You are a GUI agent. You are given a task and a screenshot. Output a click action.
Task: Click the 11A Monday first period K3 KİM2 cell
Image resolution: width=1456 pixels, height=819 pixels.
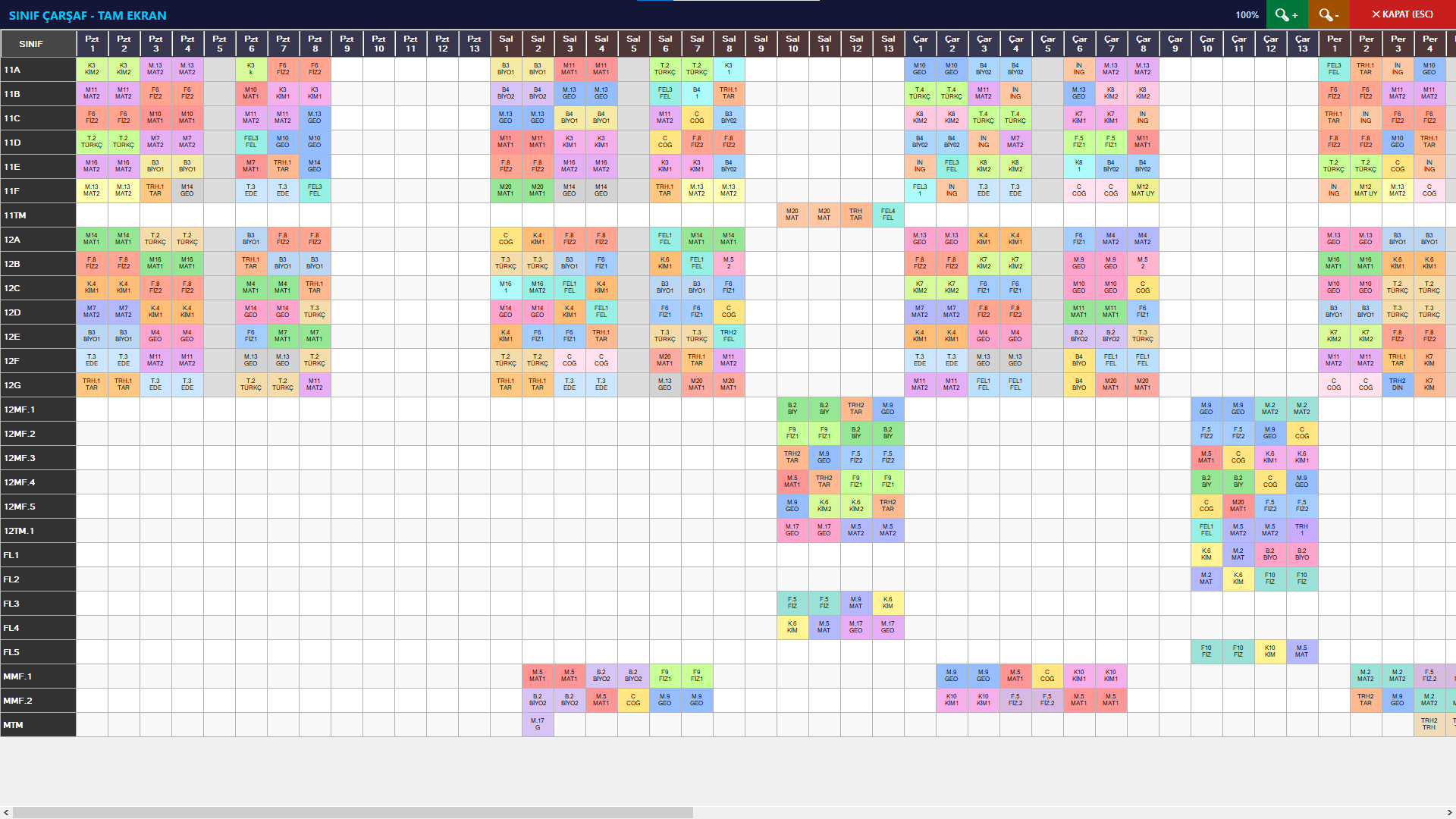92,70
